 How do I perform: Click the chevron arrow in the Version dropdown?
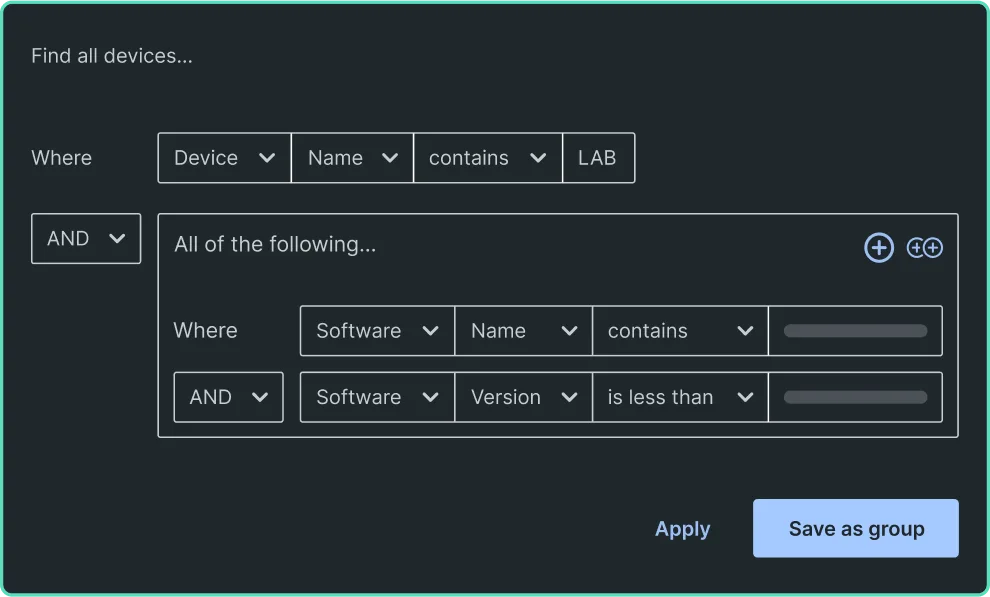coord(569,397)
